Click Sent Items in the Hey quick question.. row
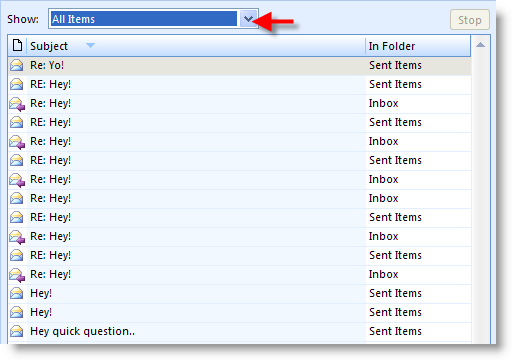Viewport: 512px width, 360px height. (x=395, y=331)
